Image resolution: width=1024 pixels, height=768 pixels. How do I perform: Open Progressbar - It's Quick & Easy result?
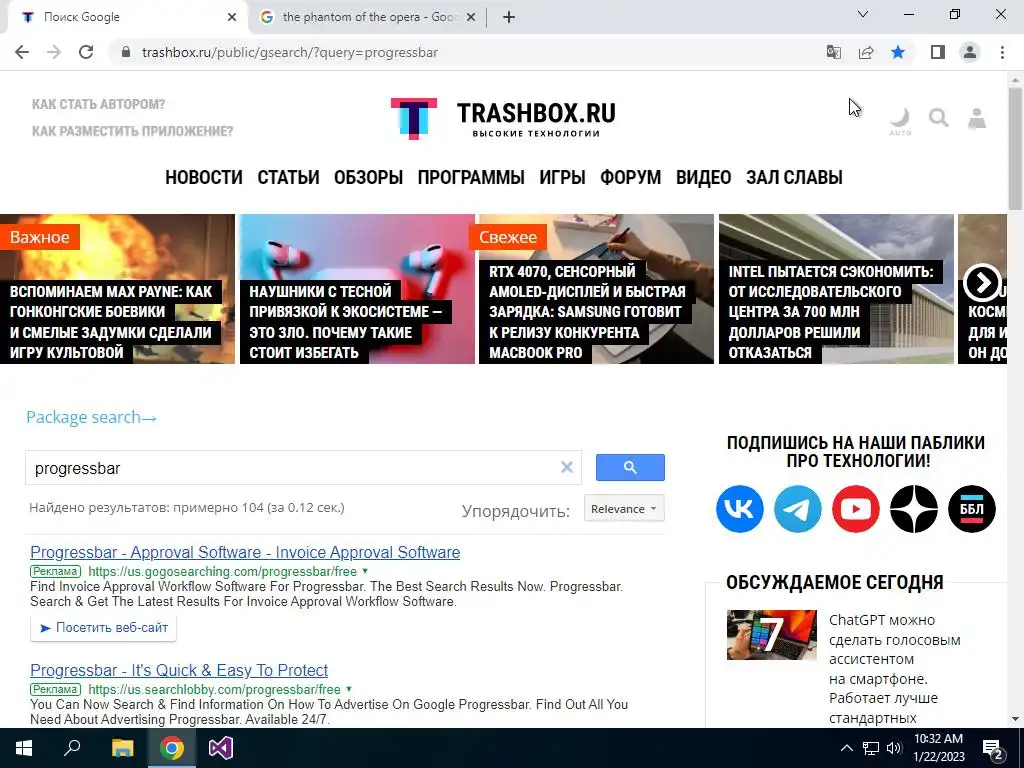point(179,671)
